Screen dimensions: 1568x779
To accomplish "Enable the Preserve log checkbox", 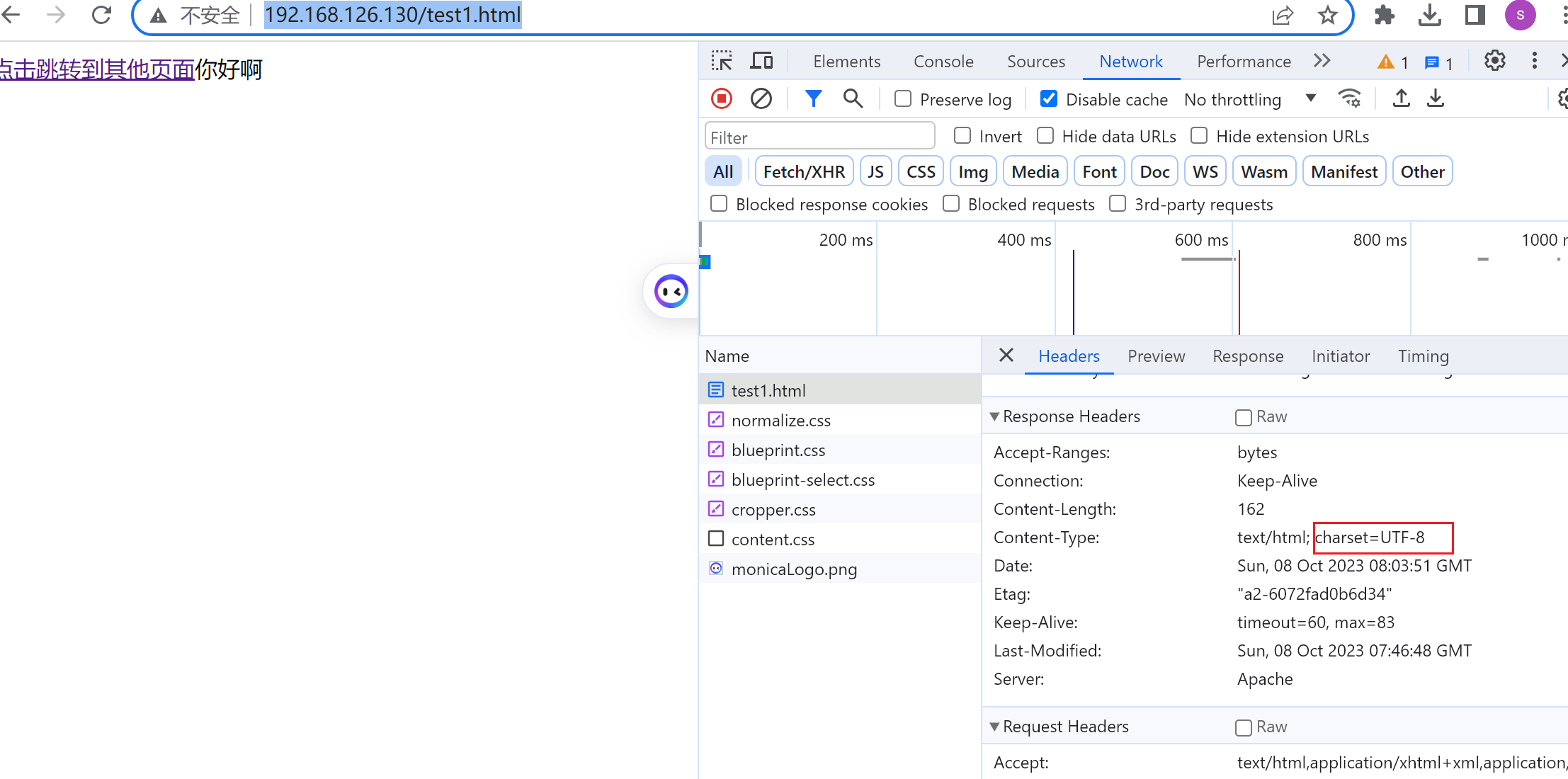I will tap(903, 99).
